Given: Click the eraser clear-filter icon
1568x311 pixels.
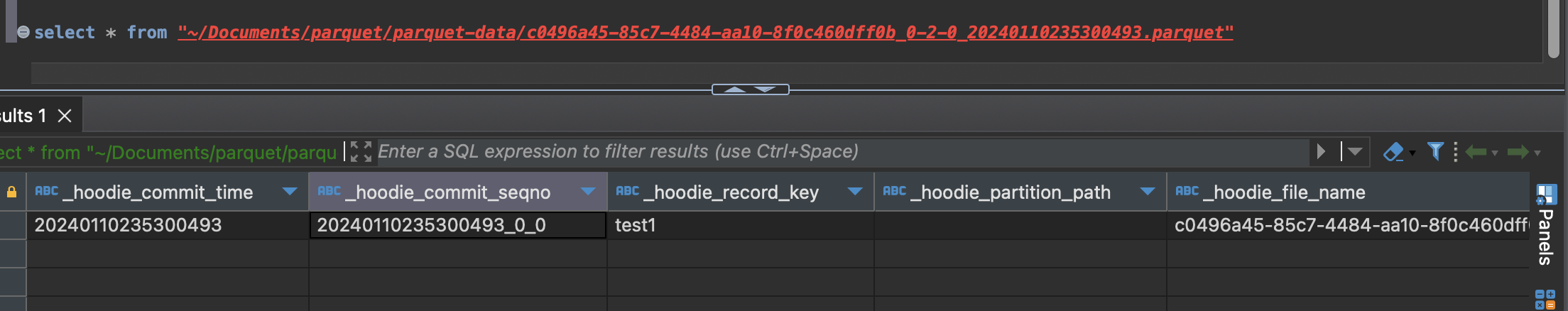Looking at the screenshot, I should (1393, 152).
